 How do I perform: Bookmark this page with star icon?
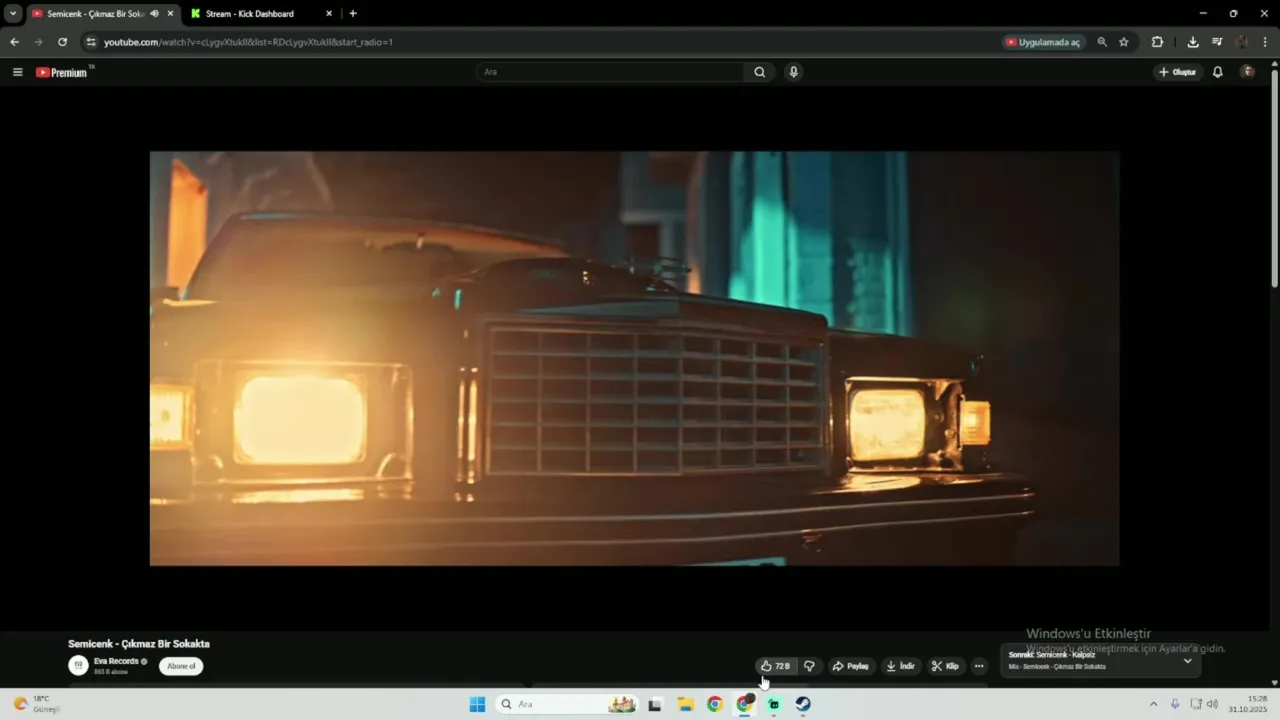coord(1124,42)
